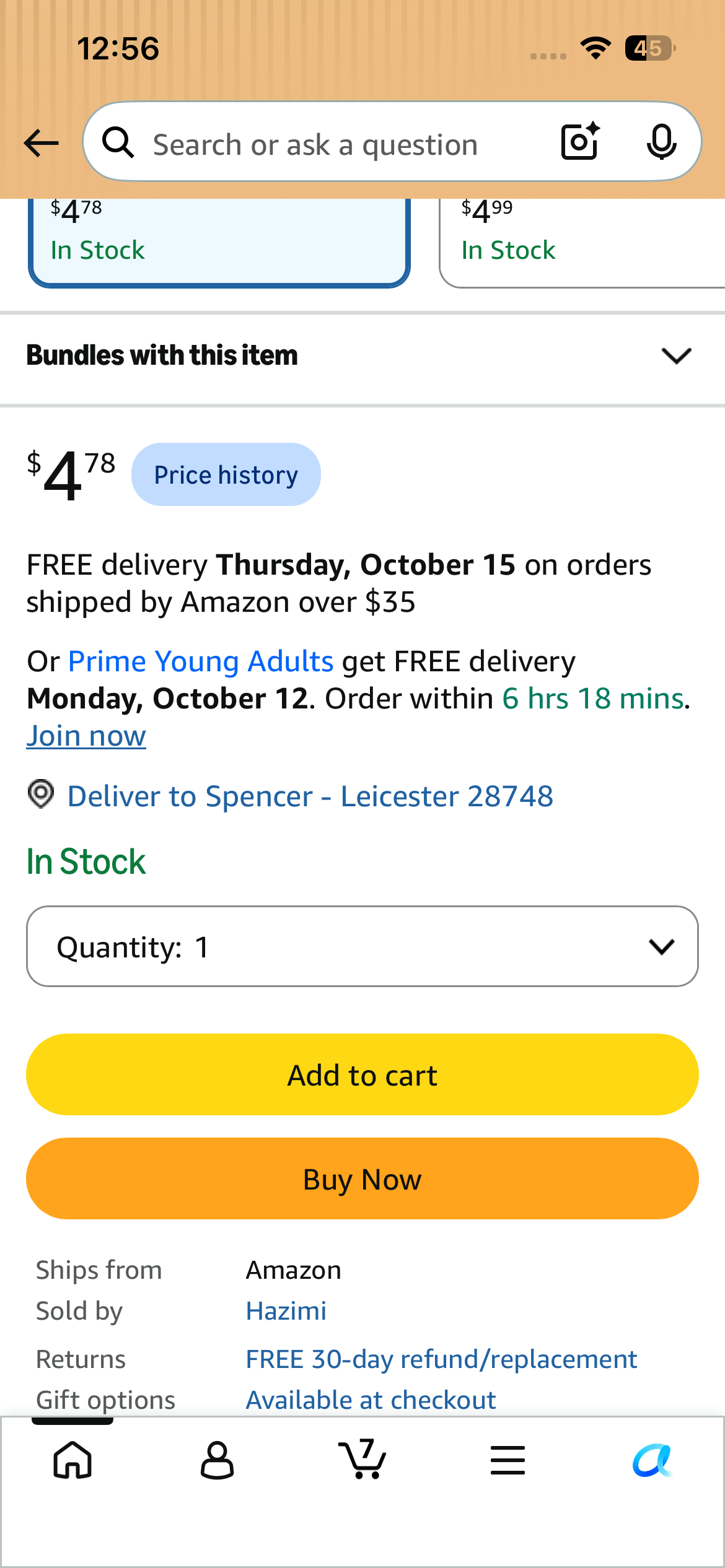Expand Bundles with this item
725x1568 pixels.
[362, 355]
